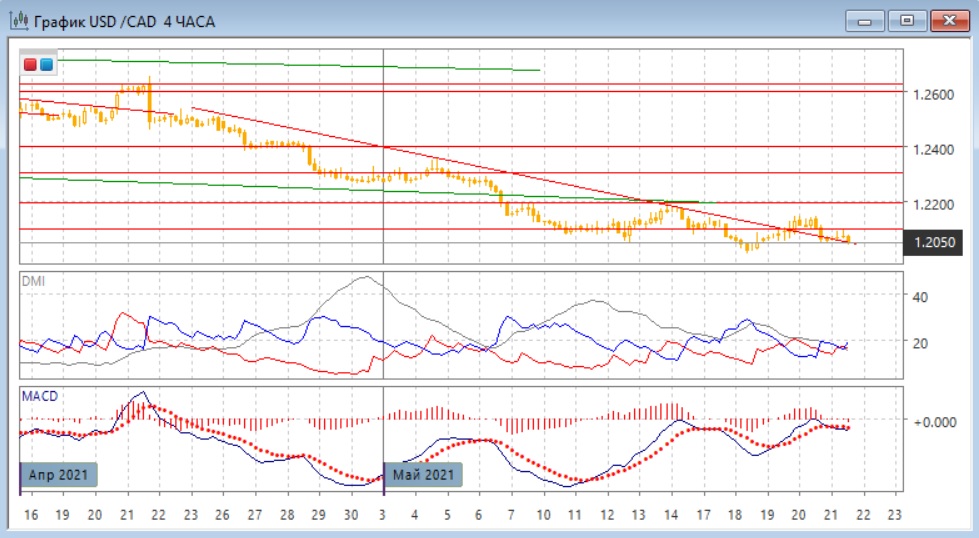Click date 23 at time axis end
Viewport: 979px width, 538px height.
tap(895, 514)
